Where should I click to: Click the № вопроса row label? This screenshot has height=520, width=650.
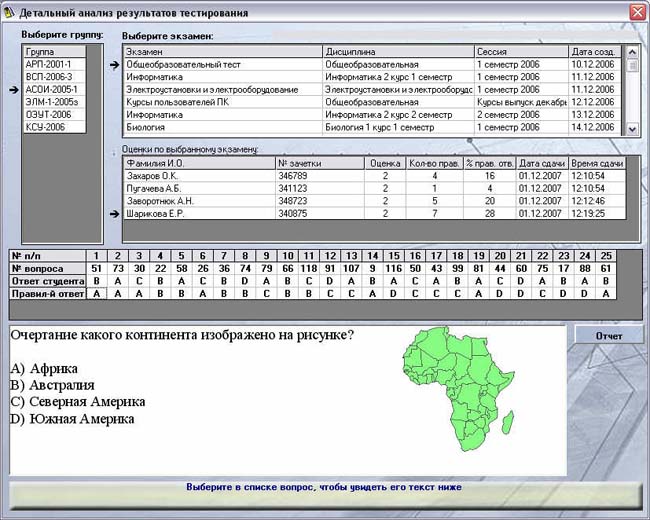[x=47, y=268]
